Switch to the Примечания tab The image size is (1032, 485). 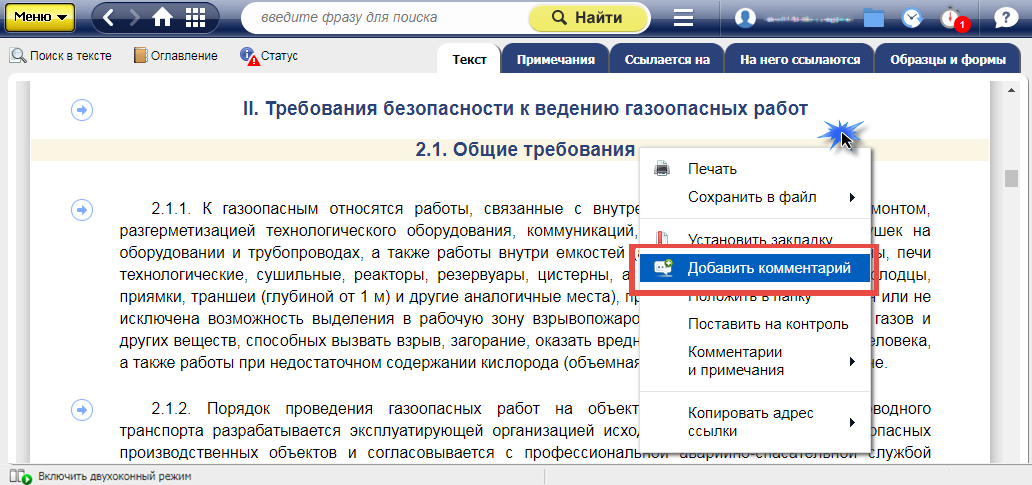coord(555,60)
